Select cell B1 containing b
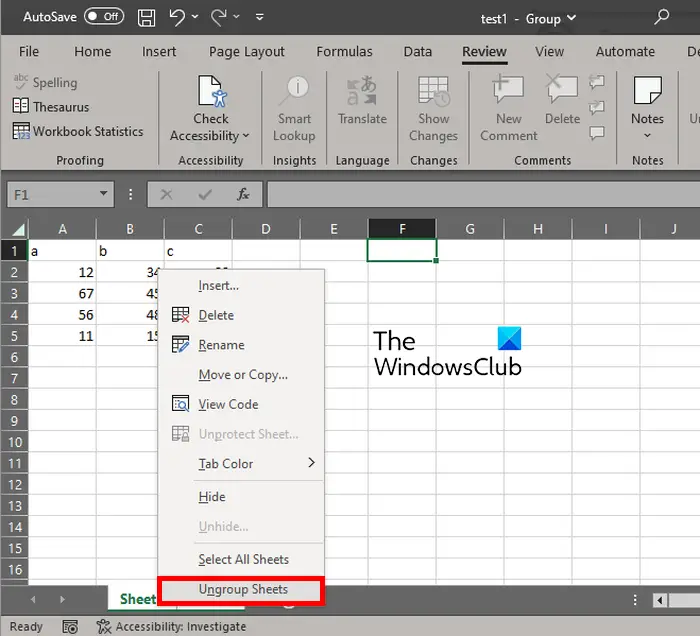The width and height of the screenshot is (700, 636). 130,251
